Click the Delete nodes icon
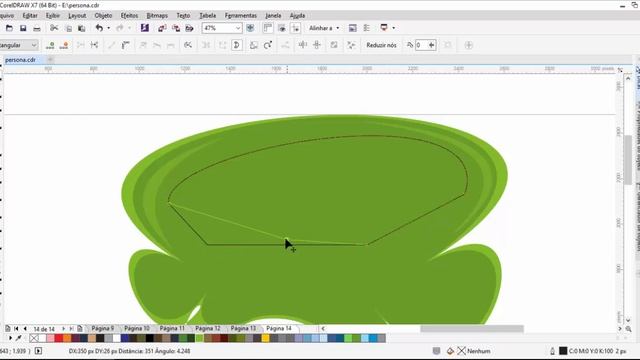The height and width of the screenshot is (360, 640). (x=64, y=45)
